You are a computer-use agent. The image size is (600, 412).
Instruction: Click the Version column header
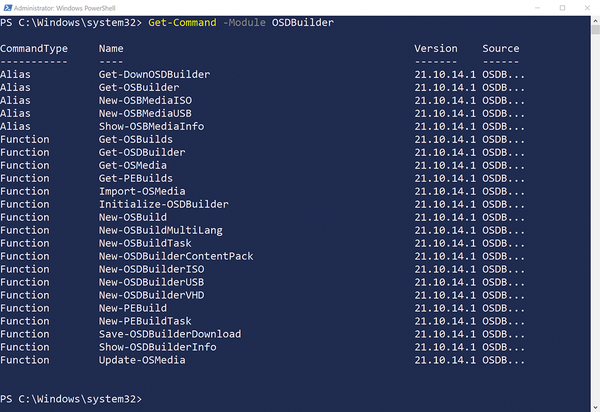[x=435, y=49]
